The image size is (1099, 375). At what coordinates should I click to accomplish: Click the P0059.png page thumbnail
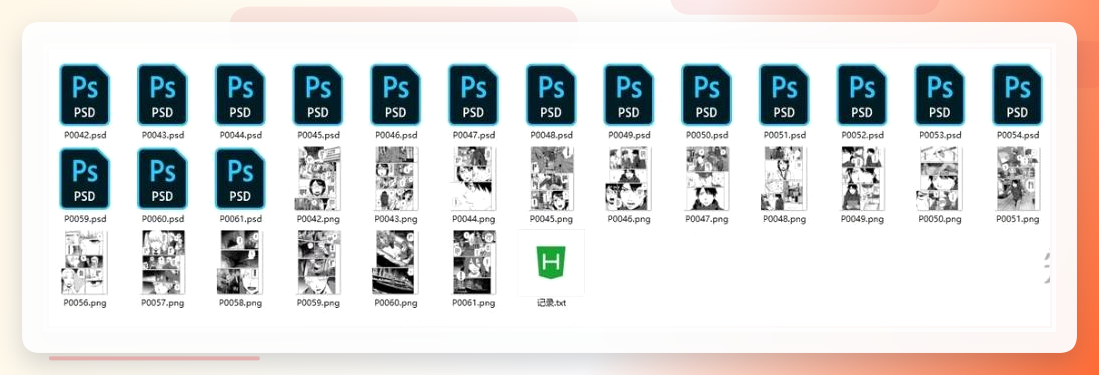click(x=318, y=262)
